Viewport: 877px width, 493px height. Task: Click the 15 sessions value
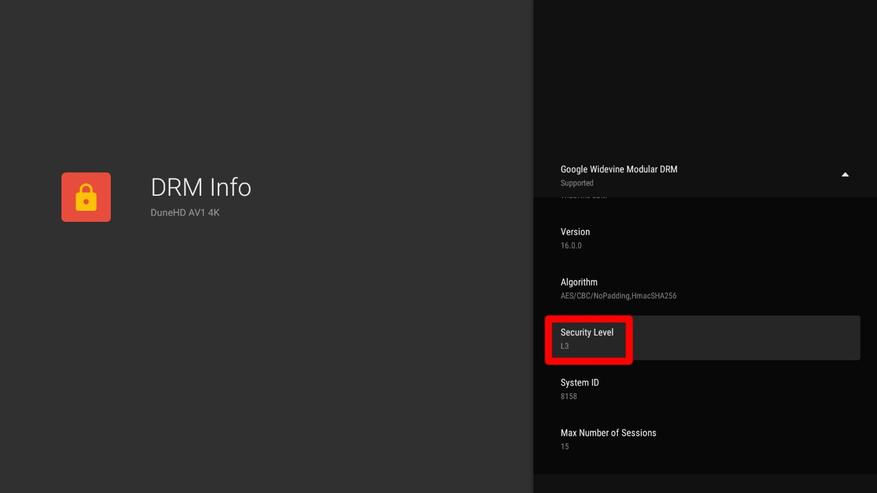565,447
